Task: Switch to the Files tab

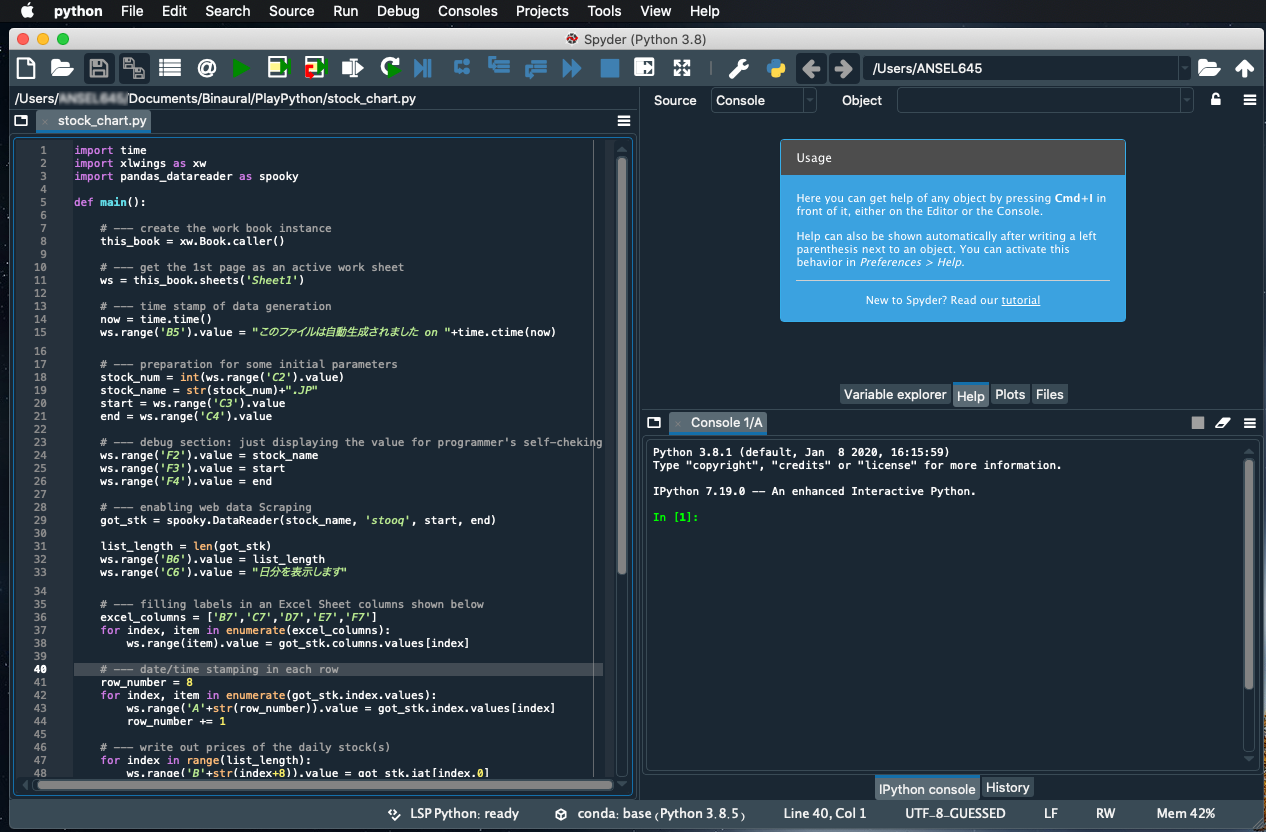Action: pyautogui.click(x=1050, y=394)
